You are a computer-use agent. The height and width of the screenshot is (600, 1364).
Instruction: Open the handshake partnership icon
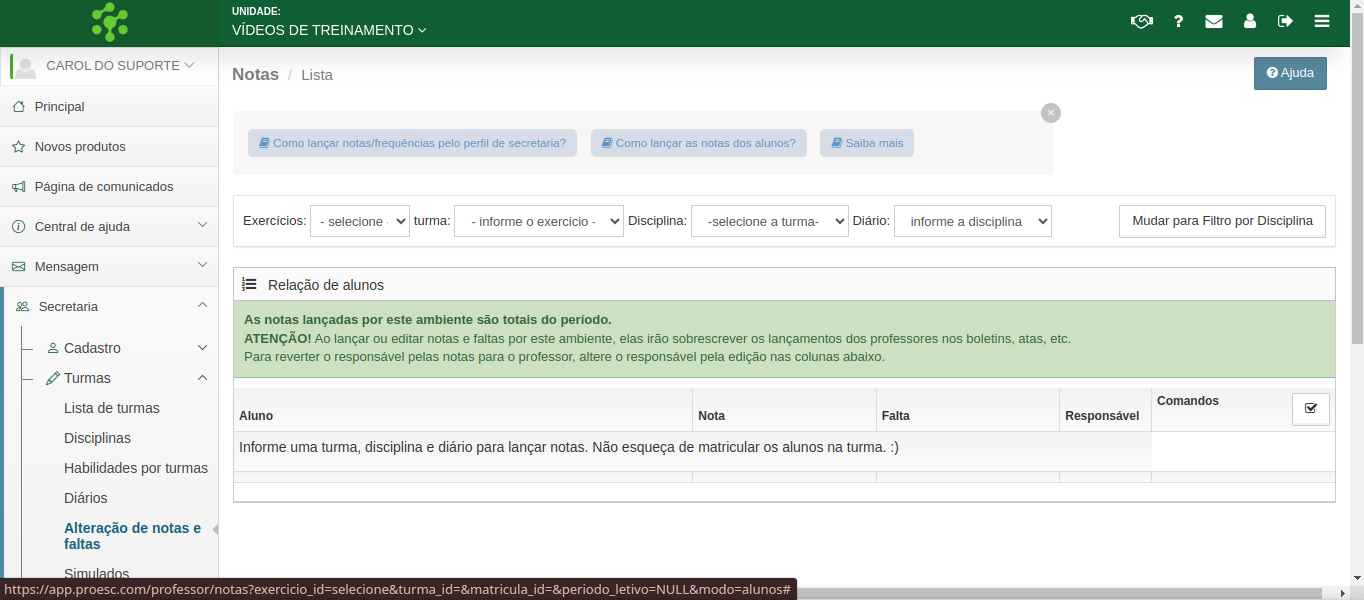1142,21
